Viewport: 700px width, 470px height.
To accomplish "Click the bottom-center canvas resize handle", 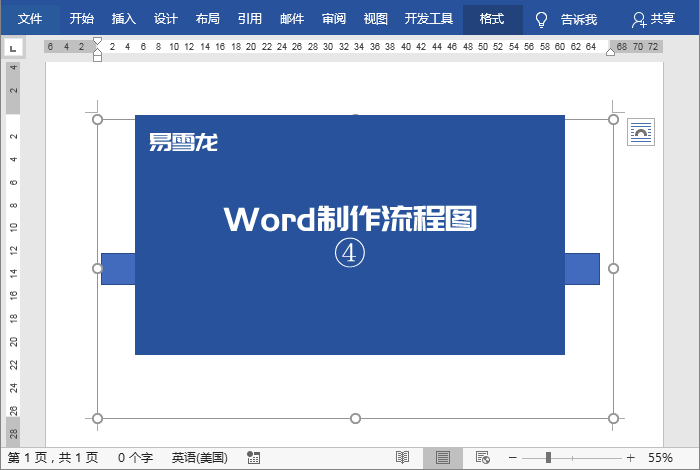I will click(x=355, y=418).
